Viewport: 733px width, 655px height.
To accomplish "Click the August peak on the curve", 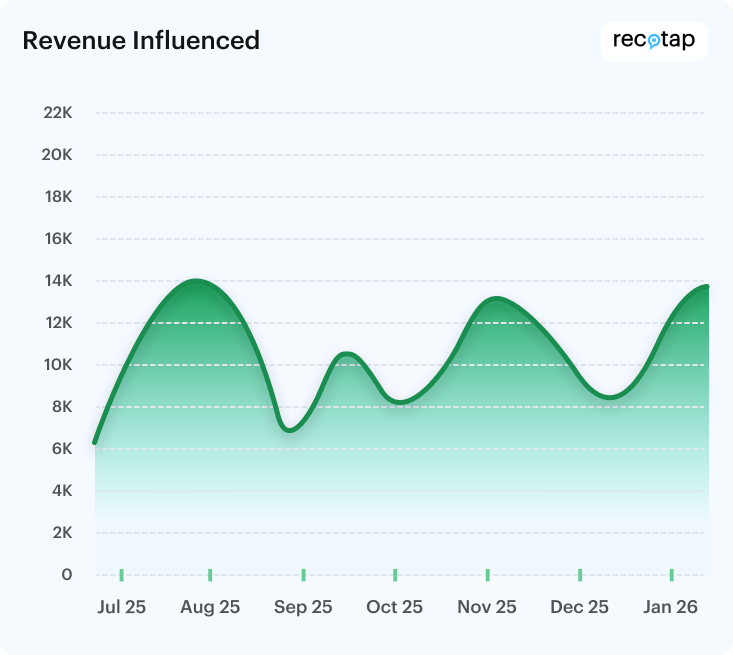I will (196, 281).
